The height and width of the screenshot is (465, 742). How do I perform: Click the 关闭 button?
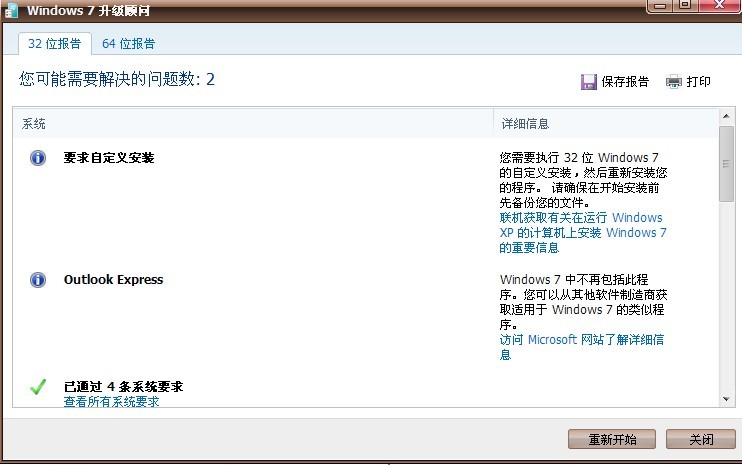pos(701,439)
